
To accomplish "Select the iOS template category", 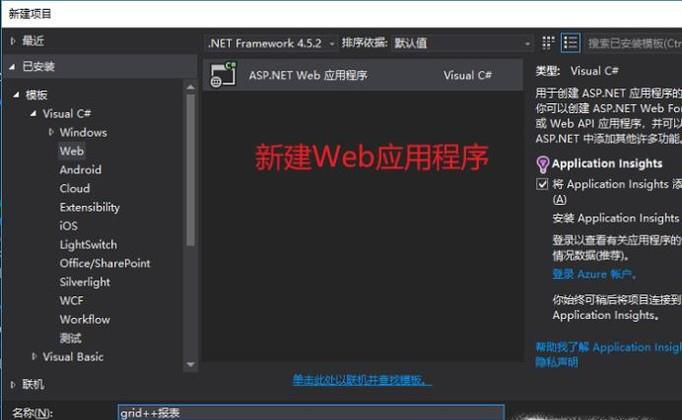I will tap(69, 226).
